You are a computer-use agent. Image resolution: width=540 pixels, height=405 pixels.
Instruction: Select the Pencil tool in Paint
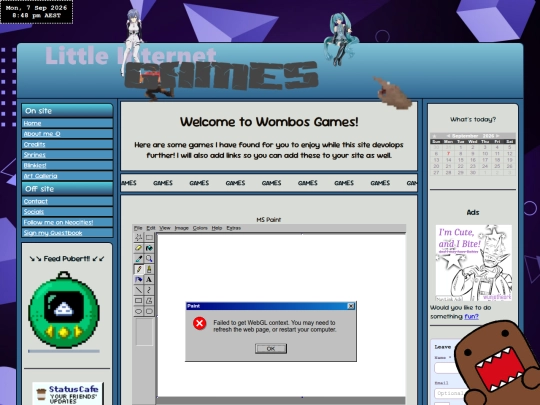(138, 269)
